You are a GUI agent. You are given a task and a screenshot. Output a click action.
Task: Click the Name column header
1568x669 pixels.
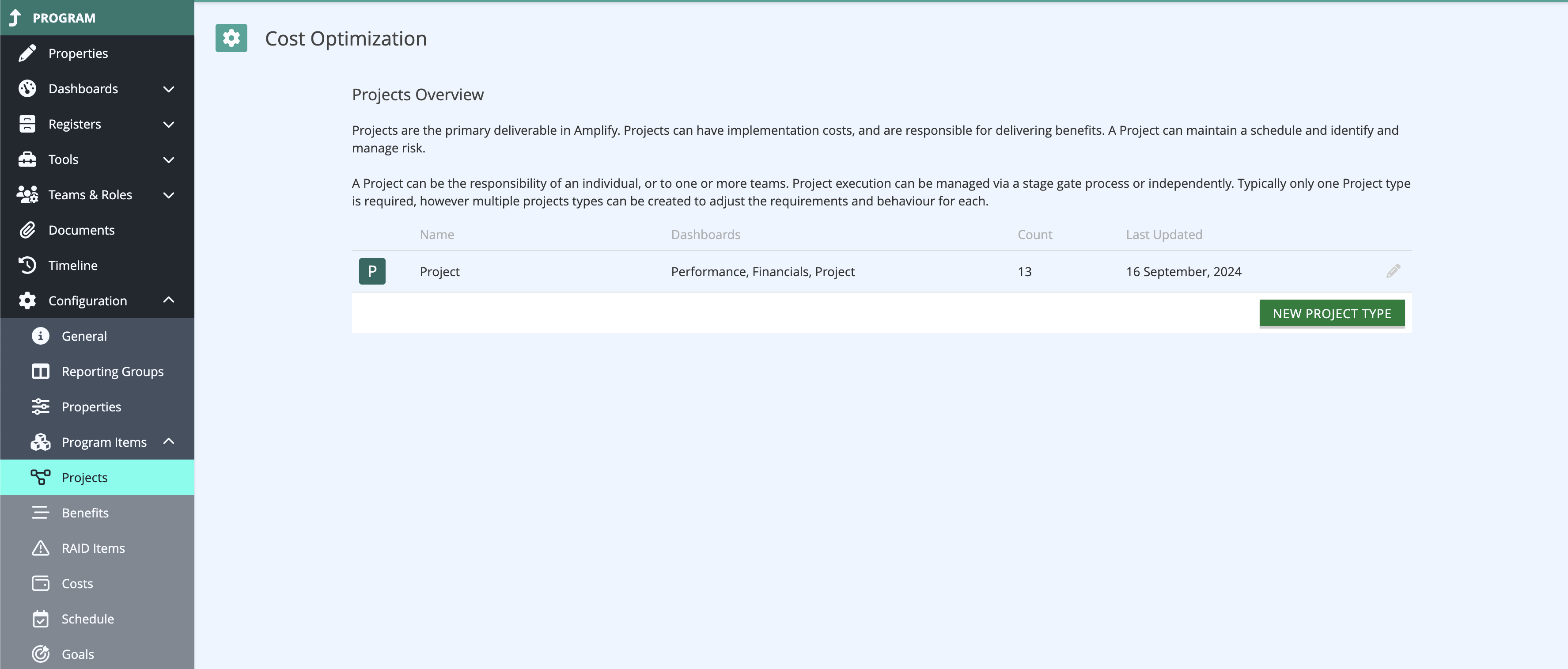click(x=436, y=234)
